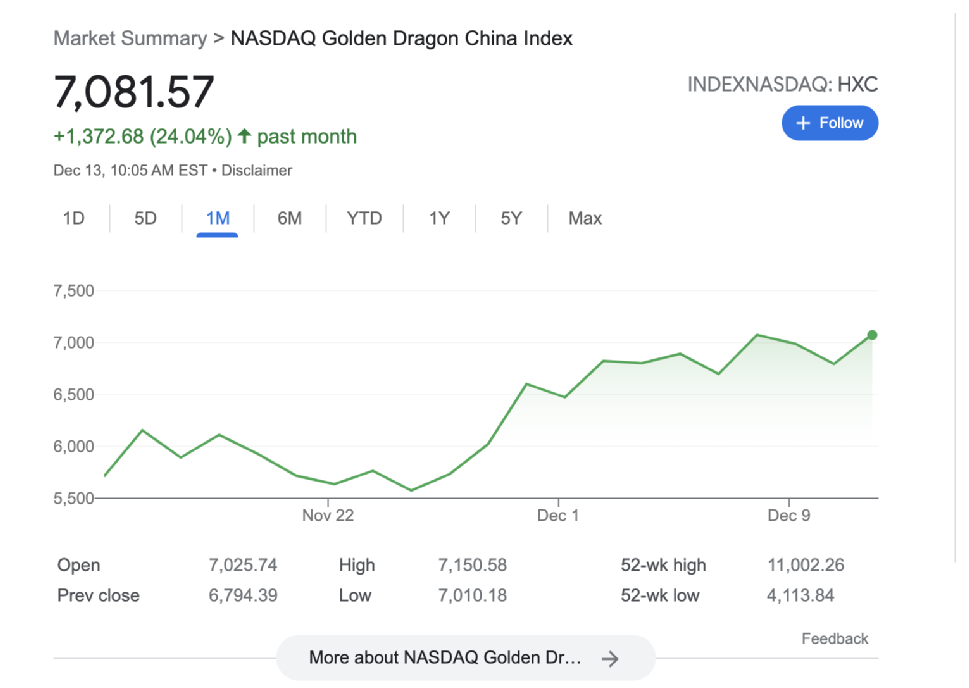Click the 7,000 y-axis label
The width and height of the screenshot is (969, 688).
tap(74, 343)
